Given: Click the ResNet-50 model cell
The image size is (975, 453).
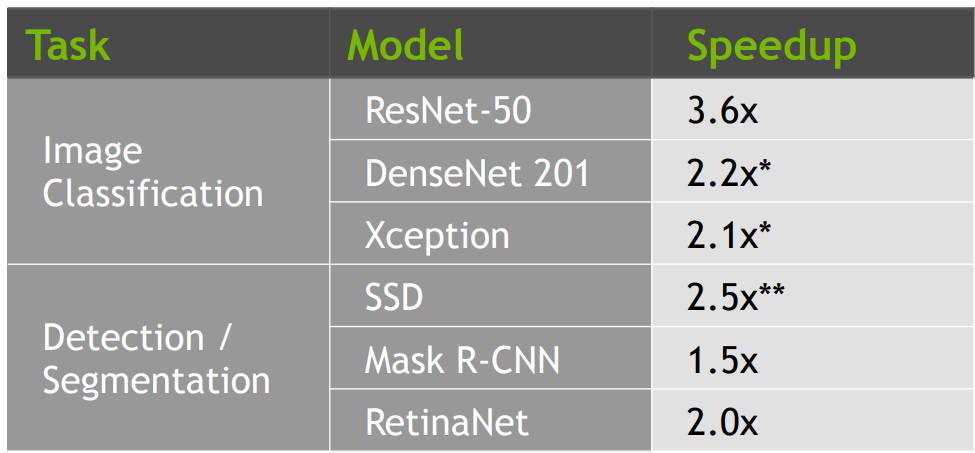Looking at the screenshot, I should point(490,109).
